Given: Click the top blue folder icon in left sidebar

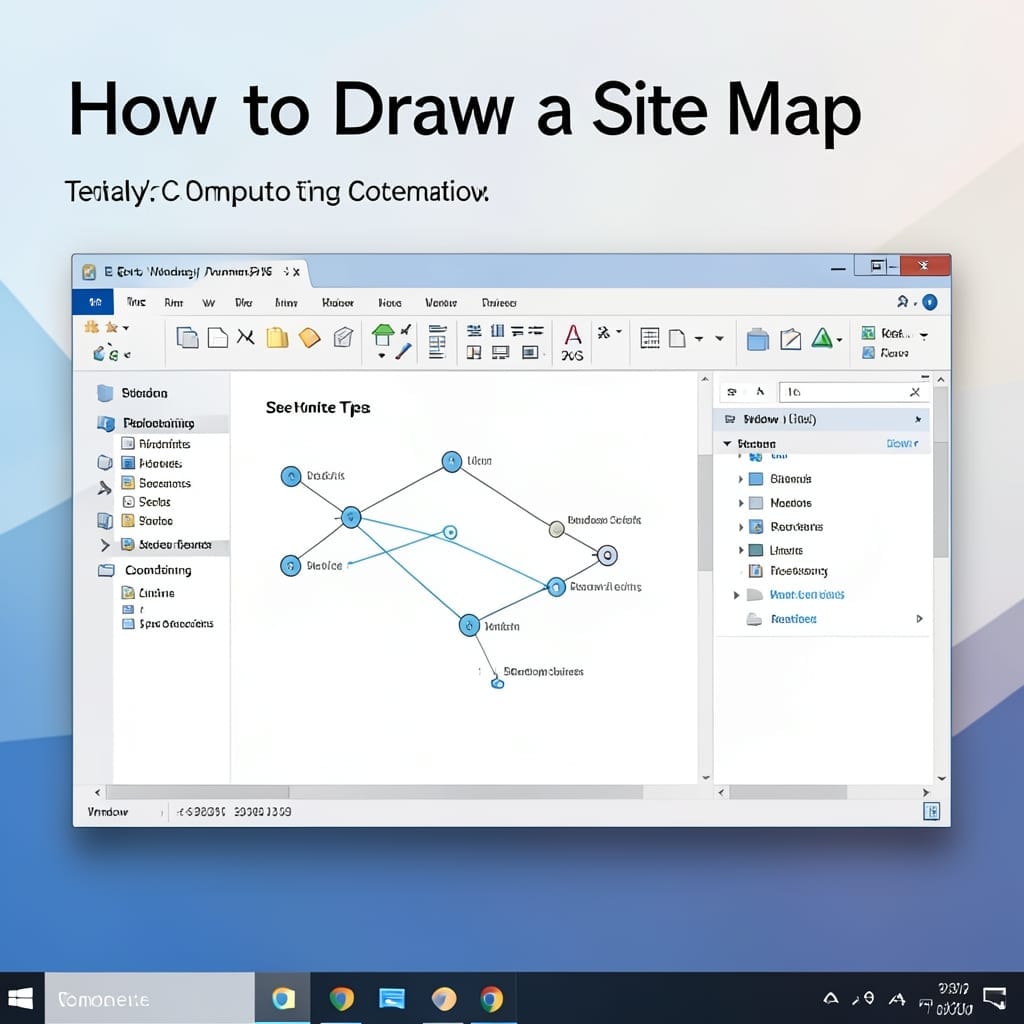Looking at the screenshot, I should (104, 393).
